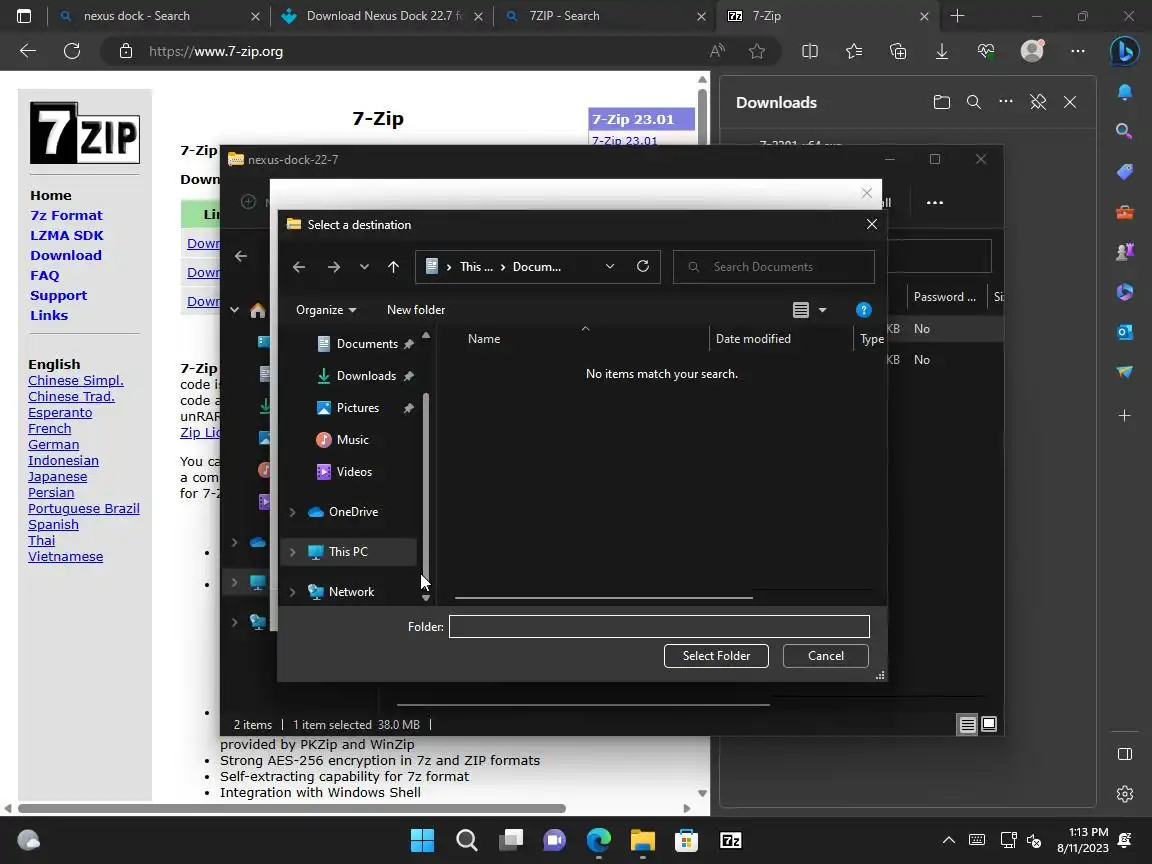Click Select Folder button in dialog
Image resolution: width=1152 pixels, height=864 pixels.
coord(716,655)
